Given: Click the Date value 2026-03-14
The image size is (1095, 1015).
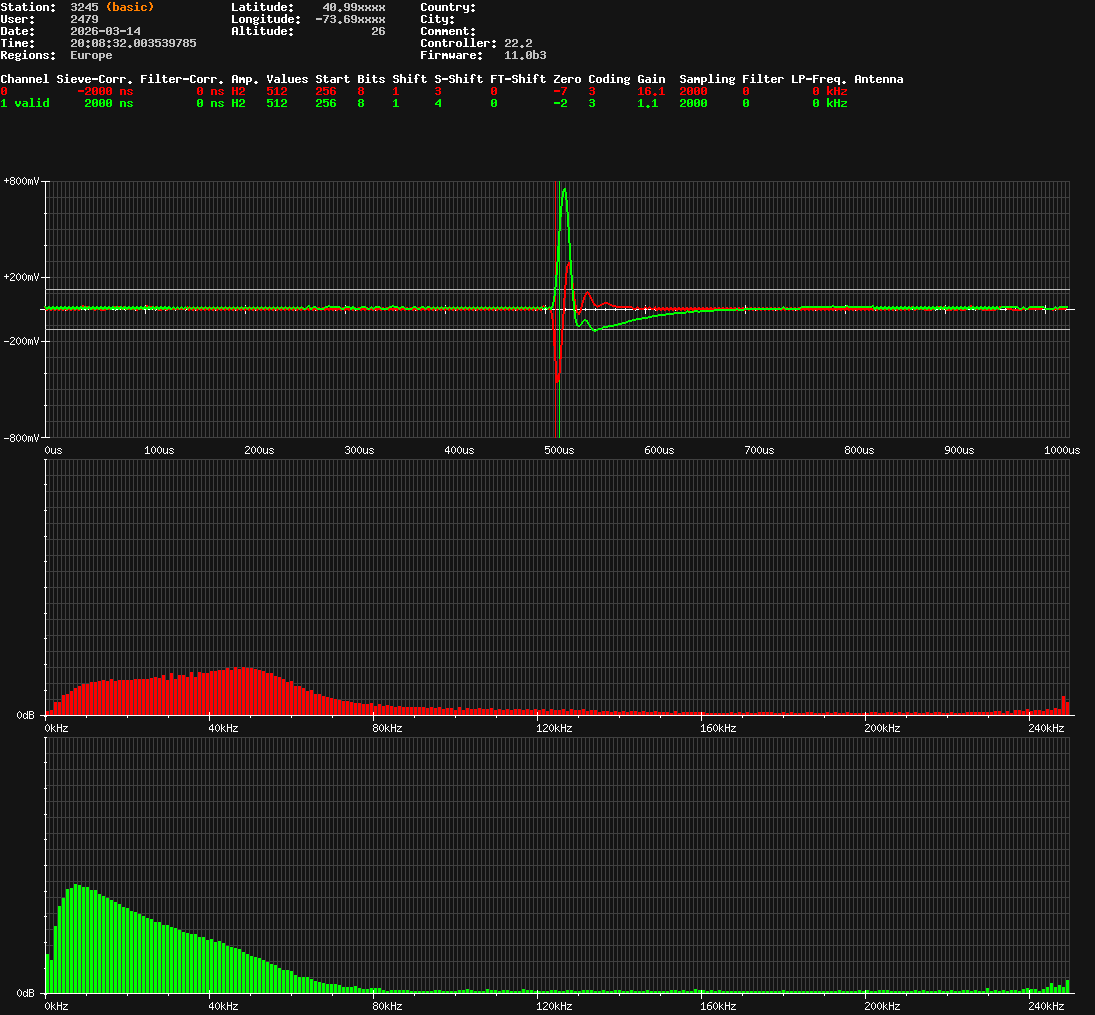Looking at the screenshot, I should [105, 31].
